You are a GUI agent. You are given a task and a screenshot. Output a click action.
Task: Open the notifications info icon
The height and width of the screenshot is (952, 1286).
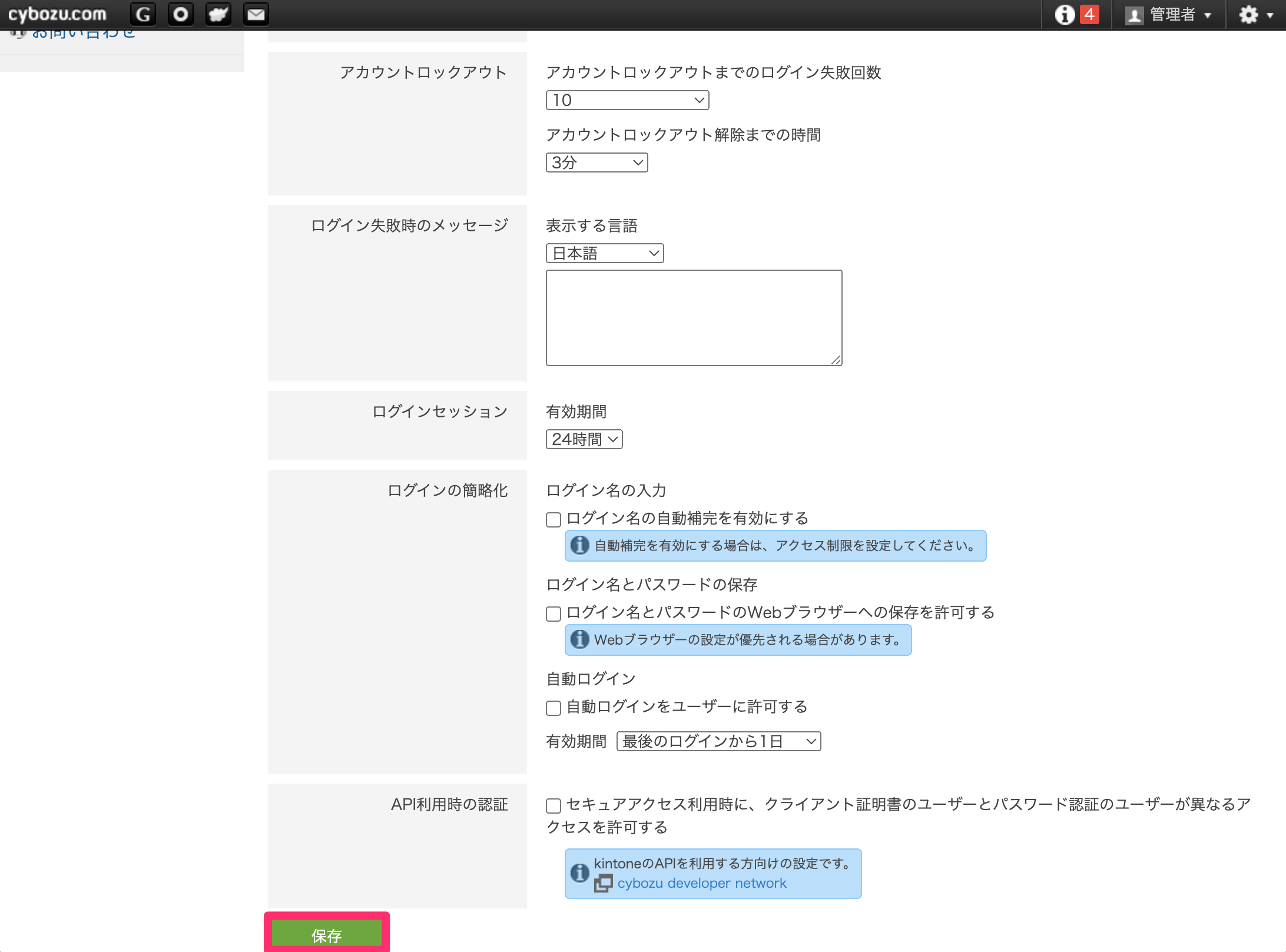[x=1064, y=14]
